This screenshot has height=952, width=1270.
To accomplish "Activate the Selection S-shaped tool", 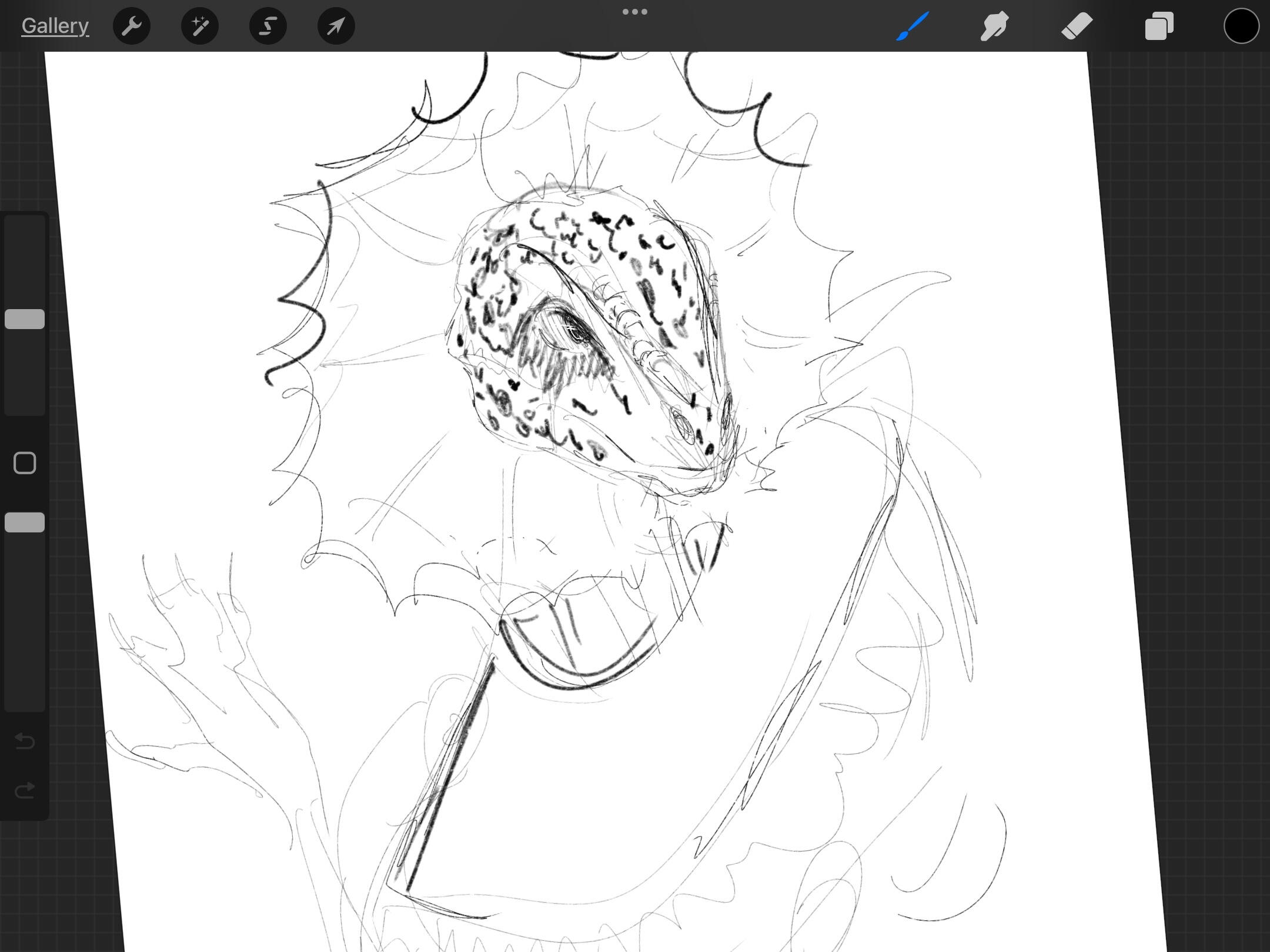I will [268, 26].
